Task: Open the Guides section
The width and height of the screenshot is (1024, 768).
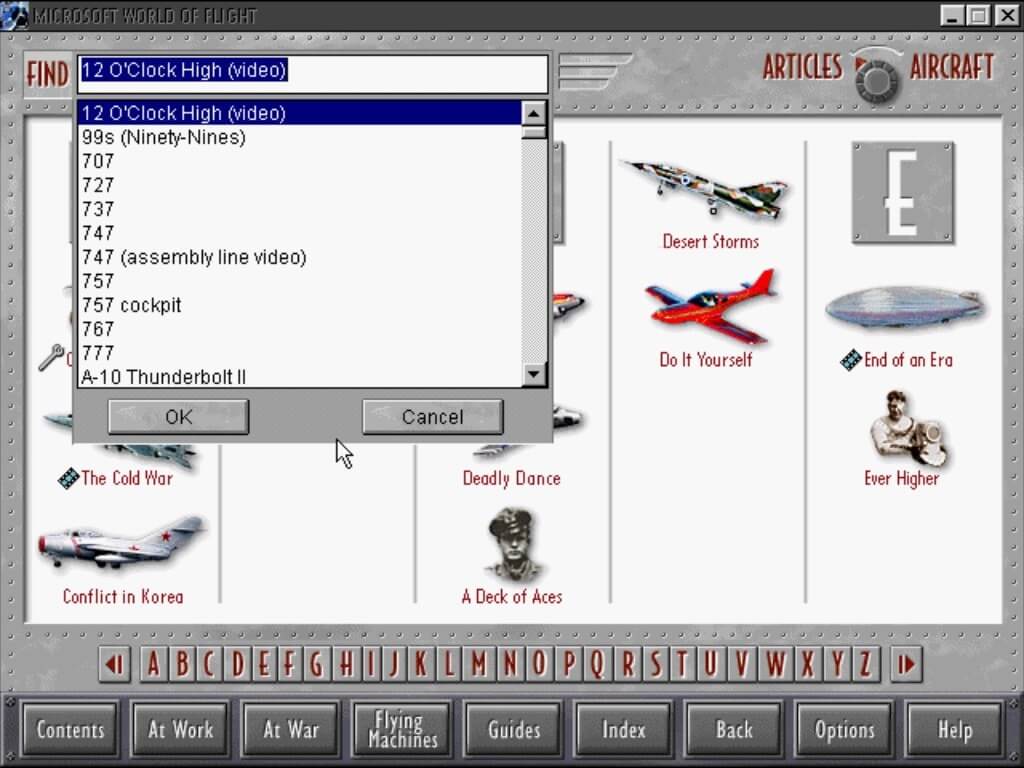Action: pos(513,729)
